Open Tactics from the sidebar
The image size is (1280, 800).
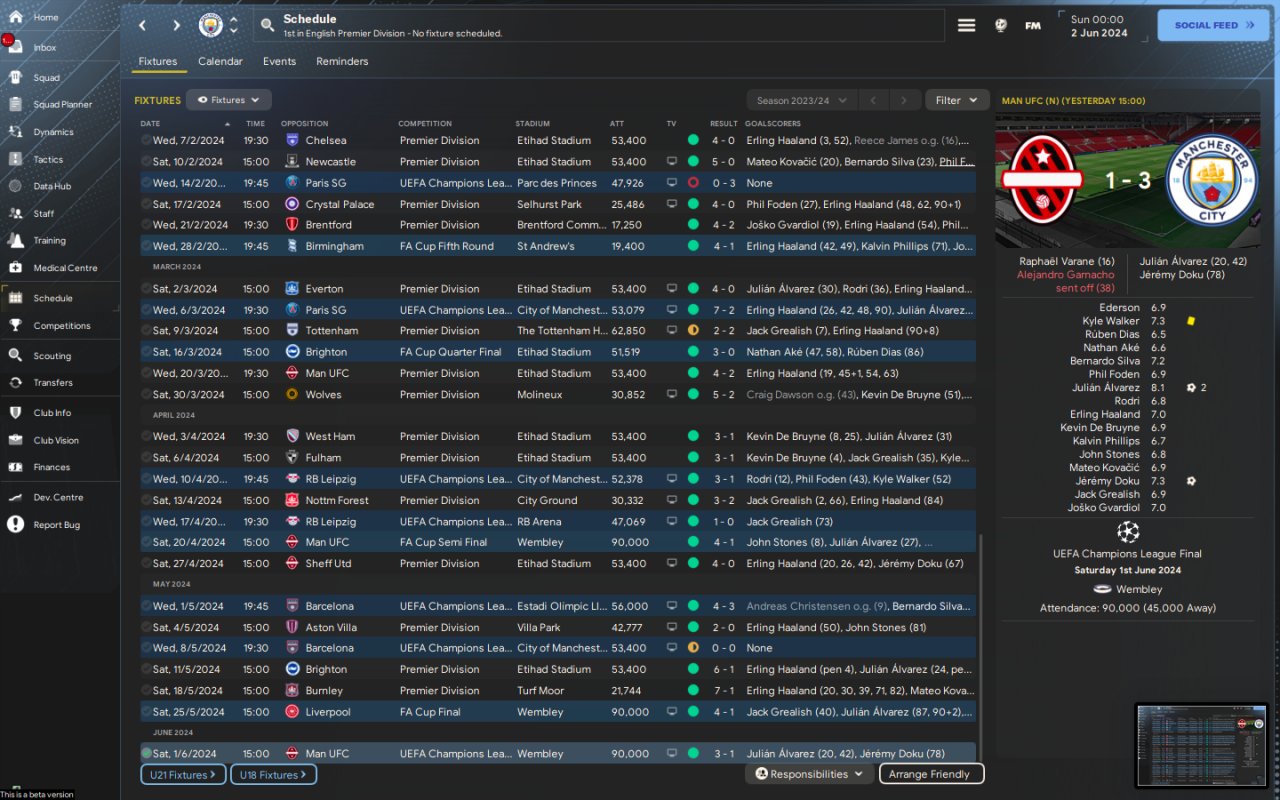click(48, 159)
